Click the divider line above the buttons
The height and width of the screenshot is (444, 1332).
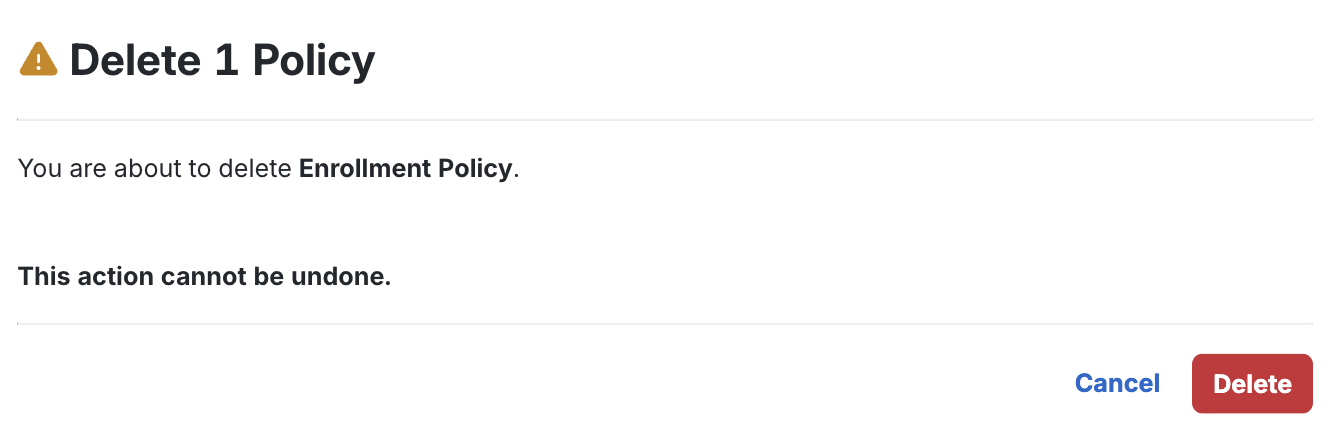[x=665, y=324]
